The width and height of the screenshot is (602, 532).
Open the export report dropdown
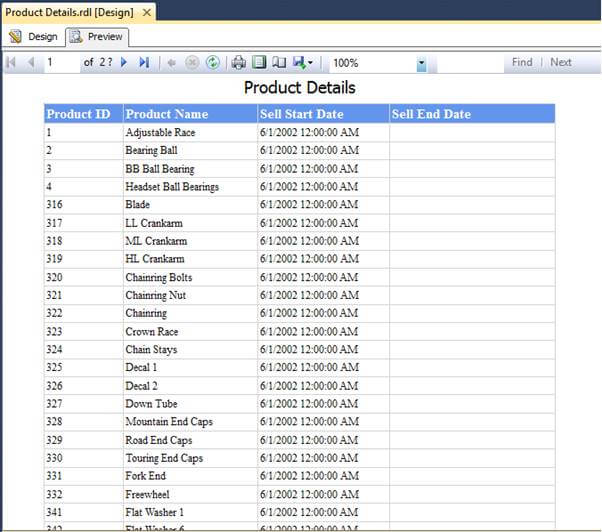303,63
